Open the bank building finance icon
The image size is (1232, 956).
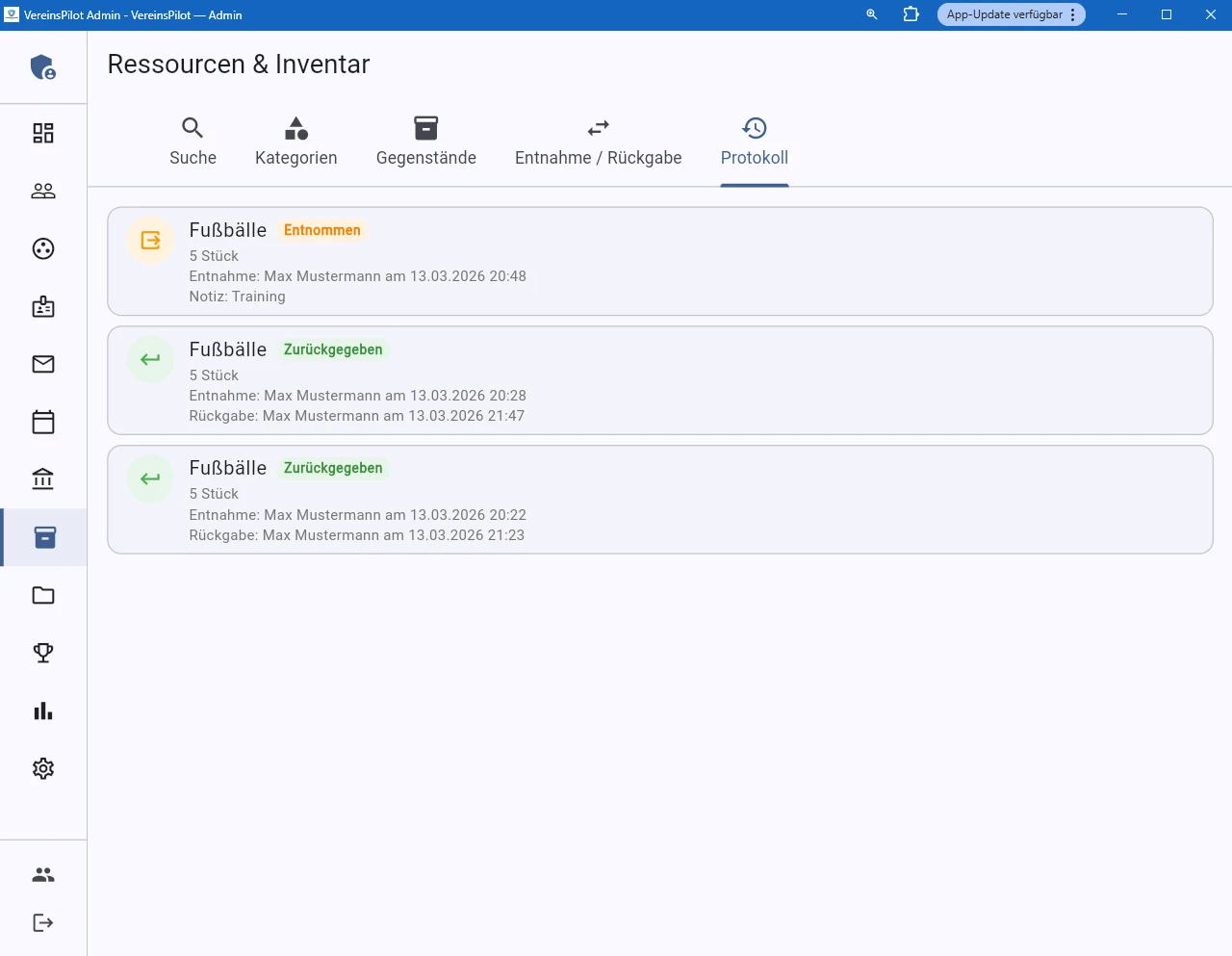tap(43, 479)
